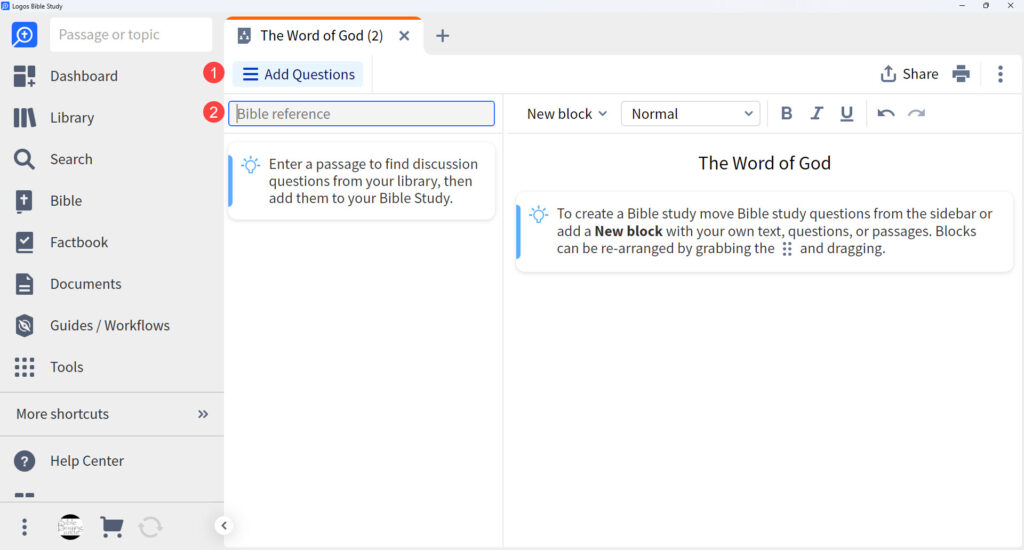
Task: Toggle underline formatting
Action: pyautogui.click(x=846, y=114)
